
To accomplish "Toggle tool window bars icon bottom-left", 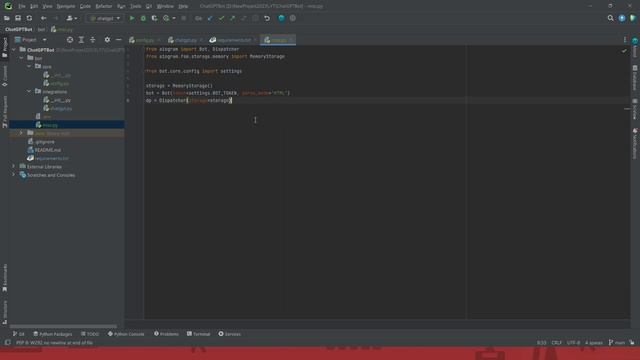I will [7, 343].
